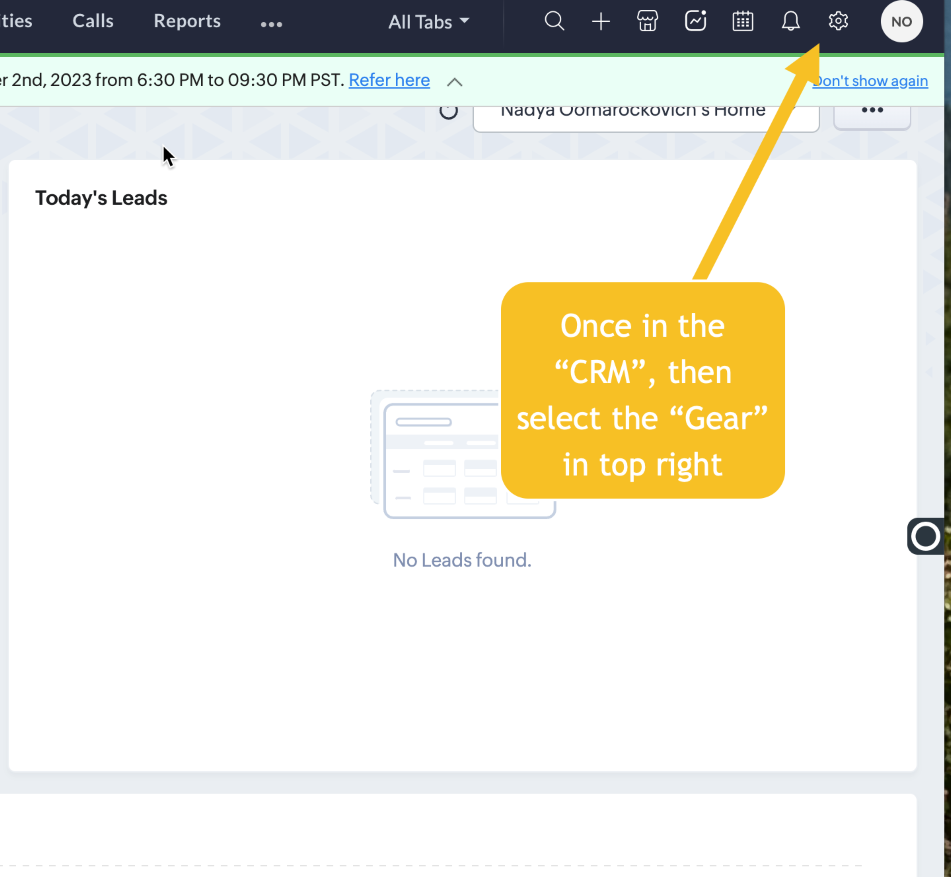Expand the All Tabs dropdown
Image resolution: width=951 pixels, height=877 pixels.
[428, 21]
